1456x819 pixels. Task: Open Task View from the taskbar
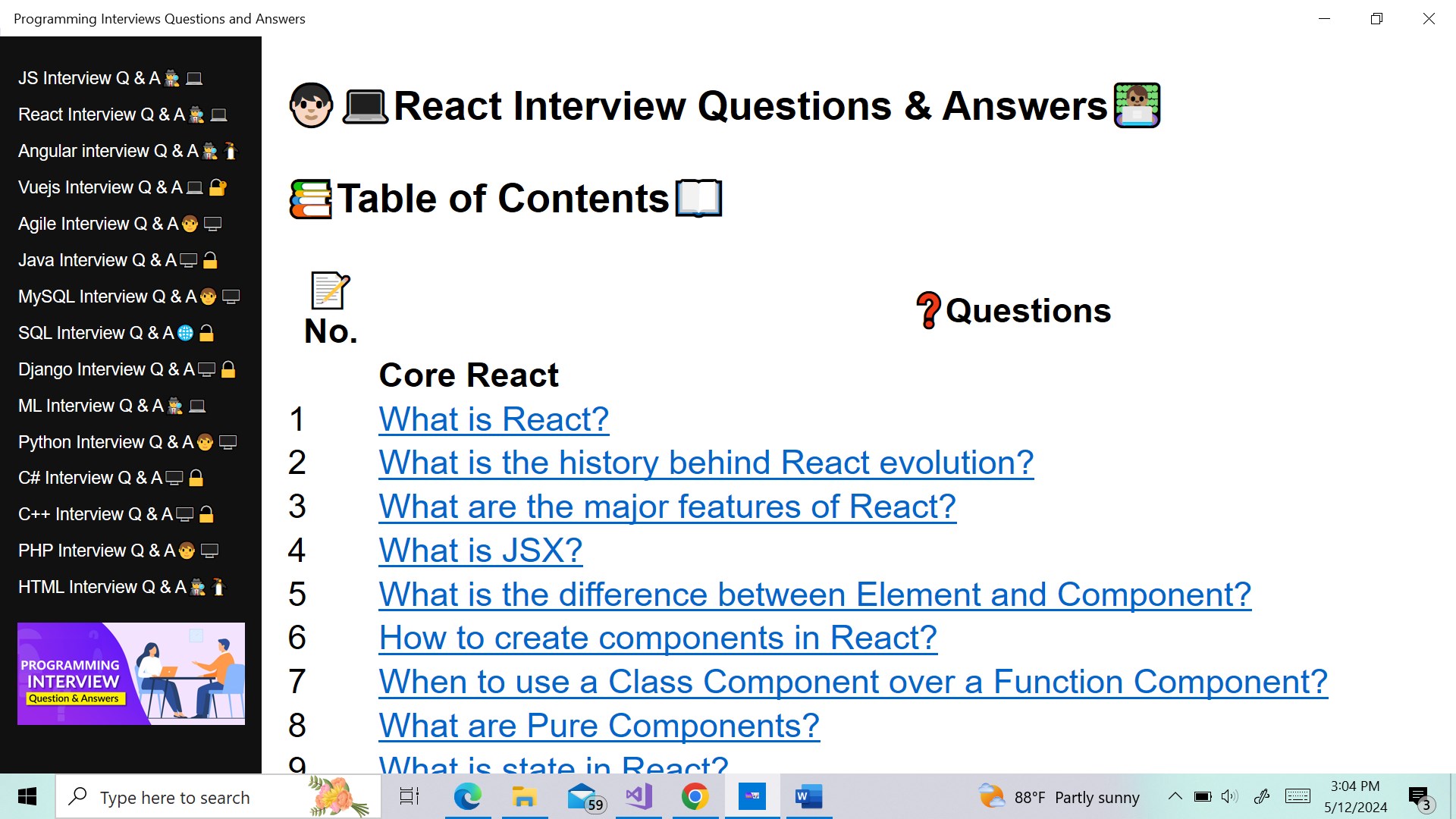coord(409,796)
